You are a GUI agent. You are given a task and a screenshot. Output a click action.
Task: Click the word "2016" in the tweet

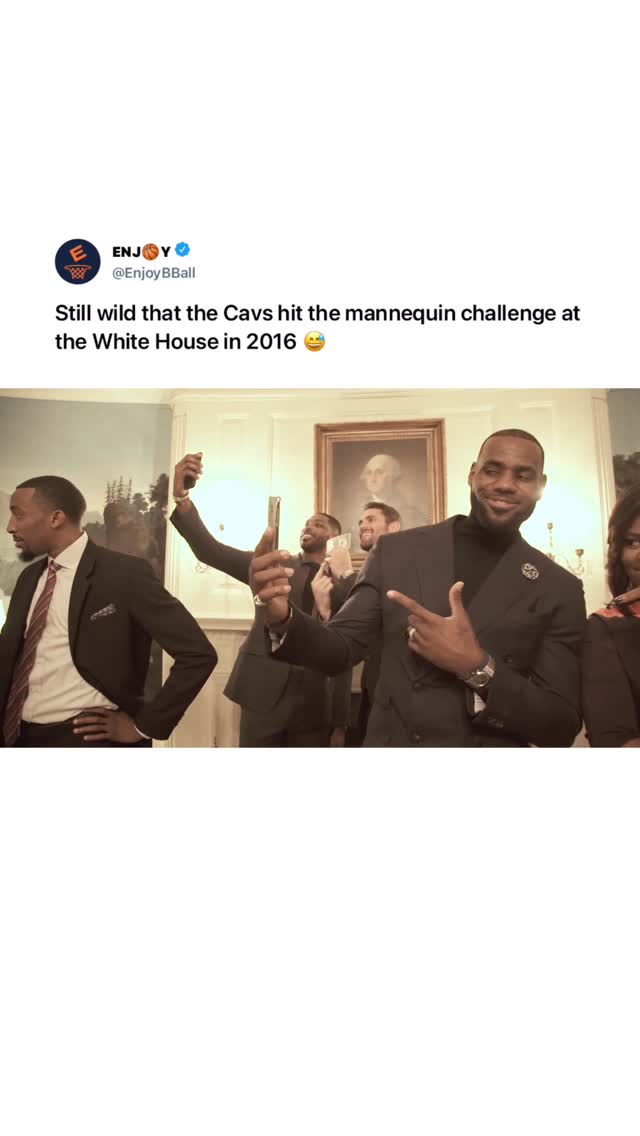point(271,341)
